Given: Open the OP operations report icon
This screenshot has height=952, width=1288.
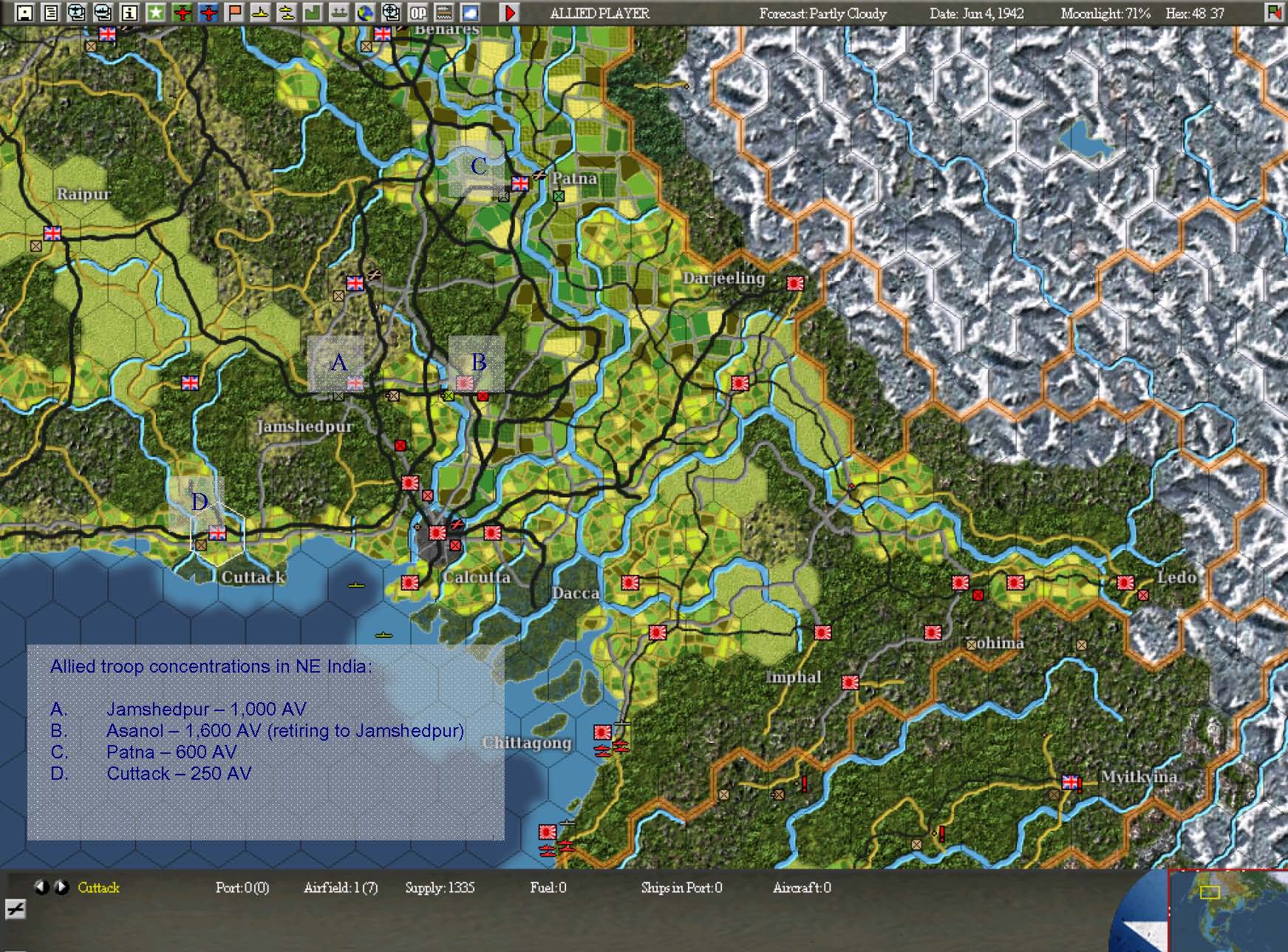Looking at the screenshot, I should [418, 13].
